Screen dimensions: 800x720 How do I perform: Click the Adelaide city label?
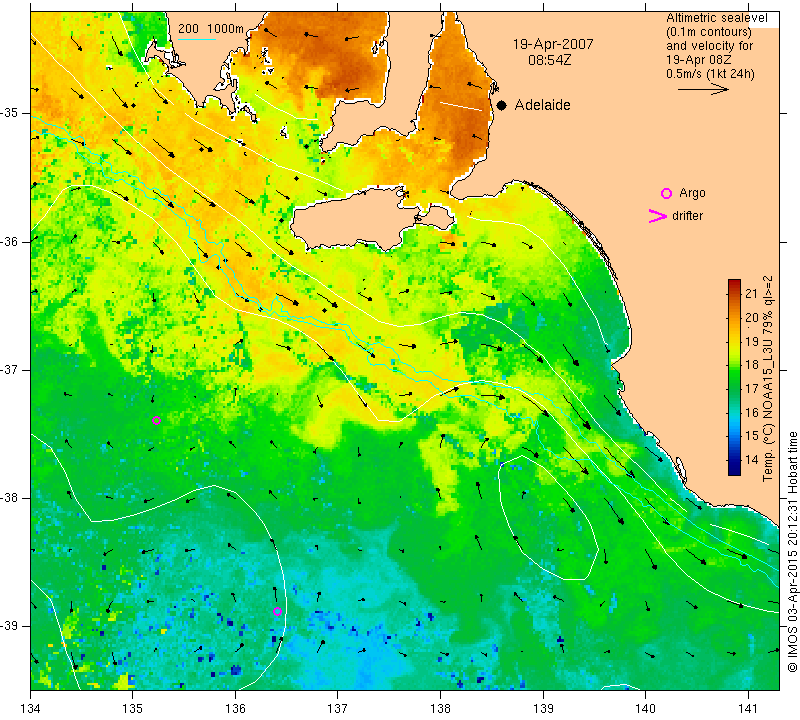pos(542,105)
